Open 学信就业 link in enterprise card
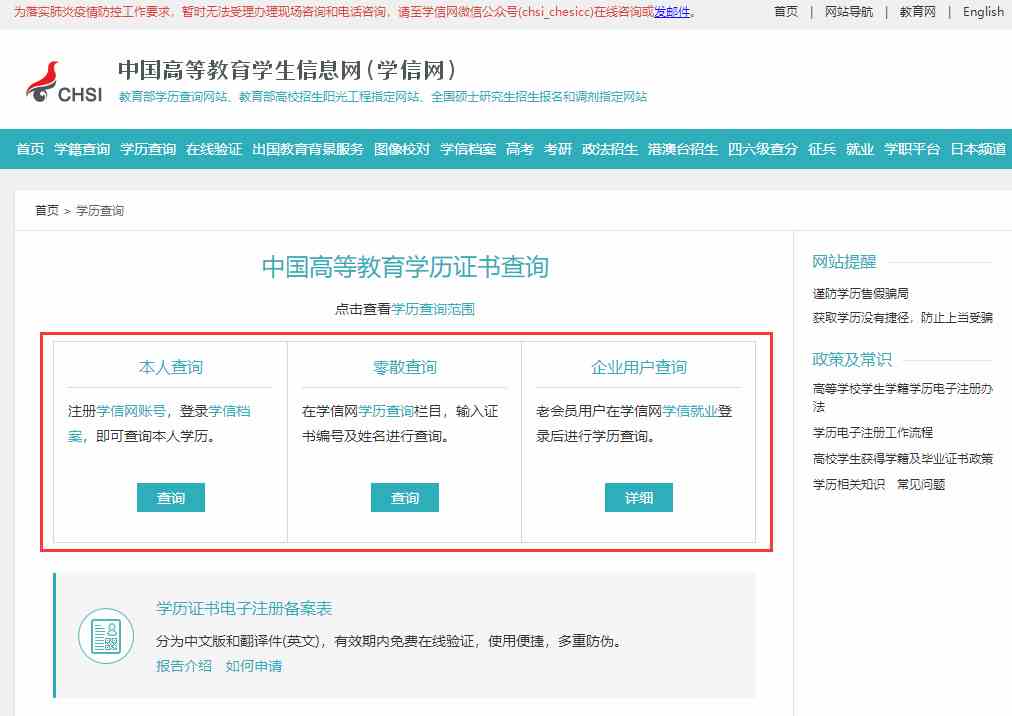This screenshot has width=1012, height=716. coord(690,411)
